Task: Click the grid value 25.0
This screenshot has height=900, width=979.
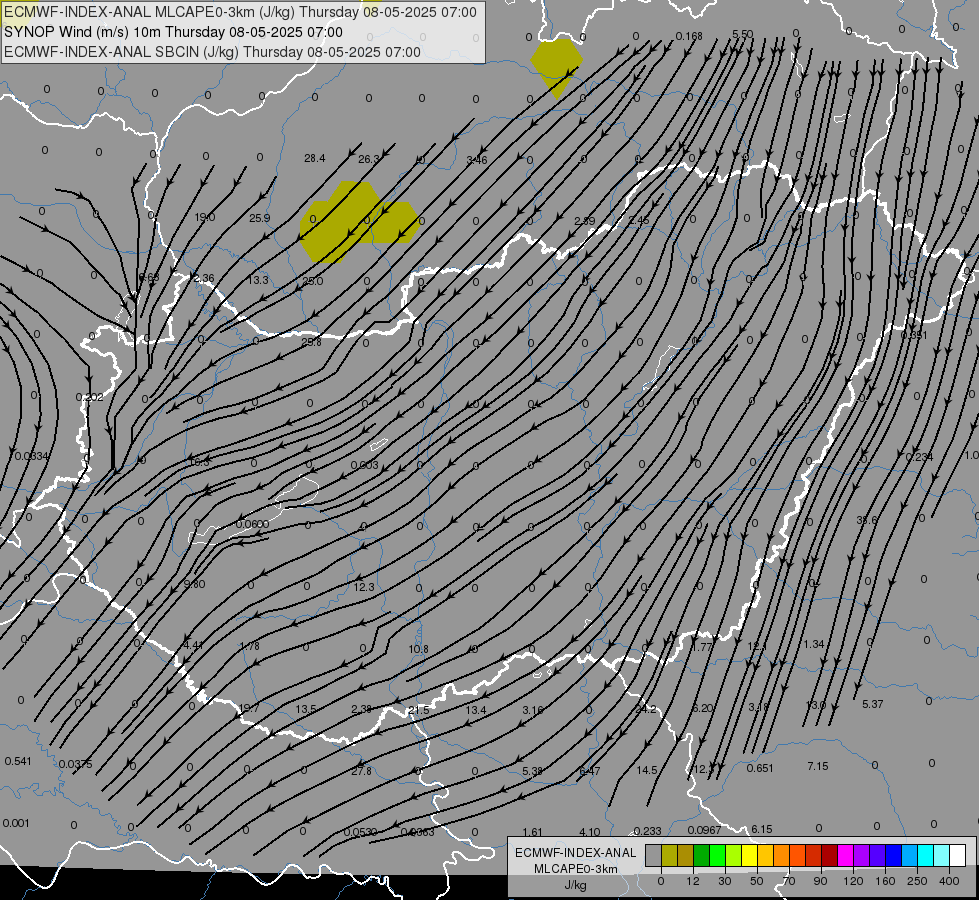Action: point(313,281)
